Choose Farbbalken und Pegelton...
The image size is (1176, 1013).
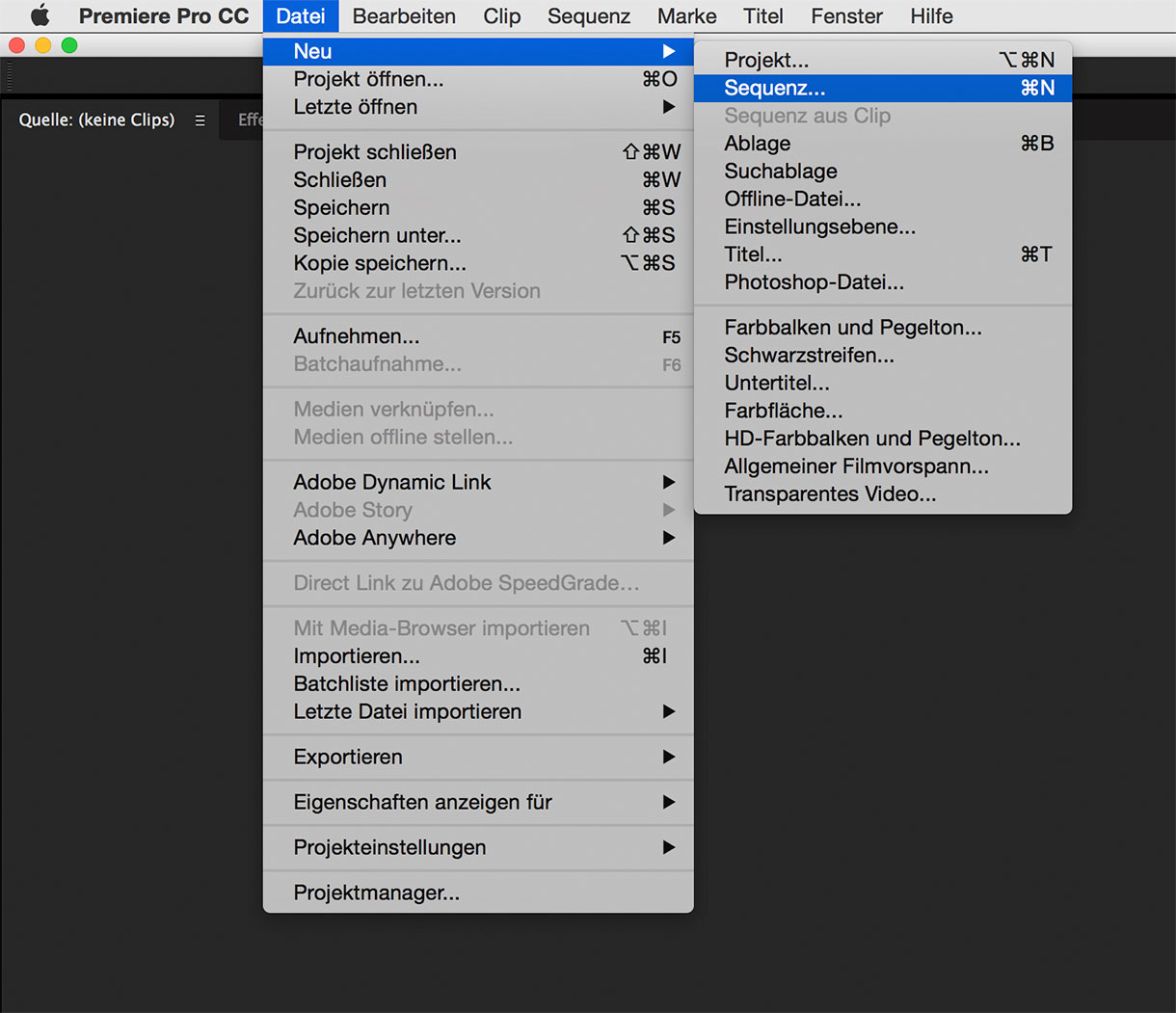[x=883, y=328]
